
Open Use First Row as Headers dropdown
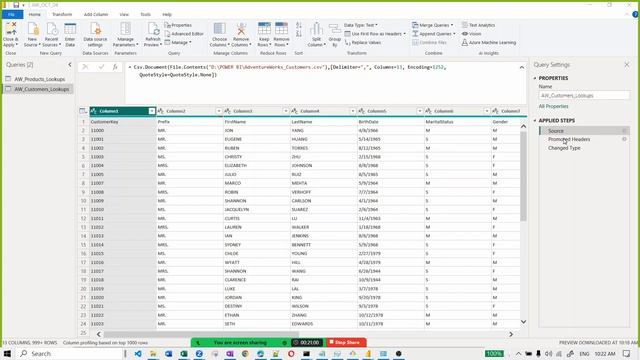[375, 34]
